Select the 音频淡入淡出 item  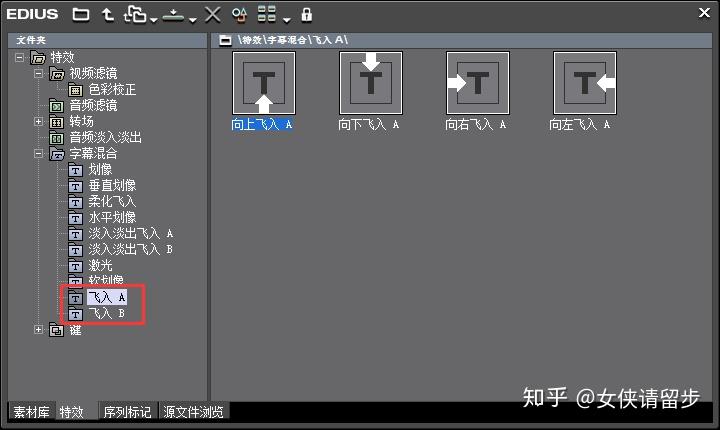(x=105, y=137)
